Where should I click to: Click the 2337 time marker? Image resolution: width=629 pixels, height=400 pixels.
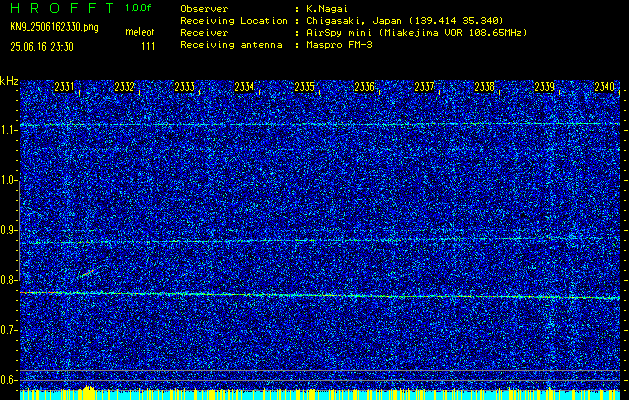(424, 87)
